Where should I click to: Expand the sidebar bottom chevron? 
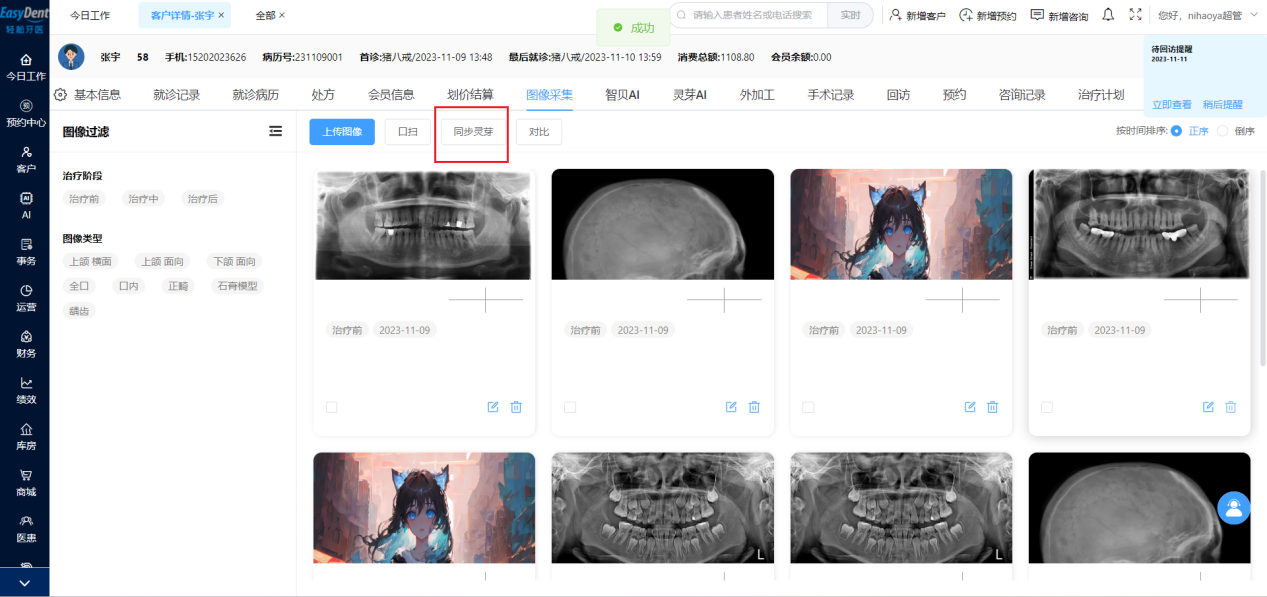tap(25, 583)
